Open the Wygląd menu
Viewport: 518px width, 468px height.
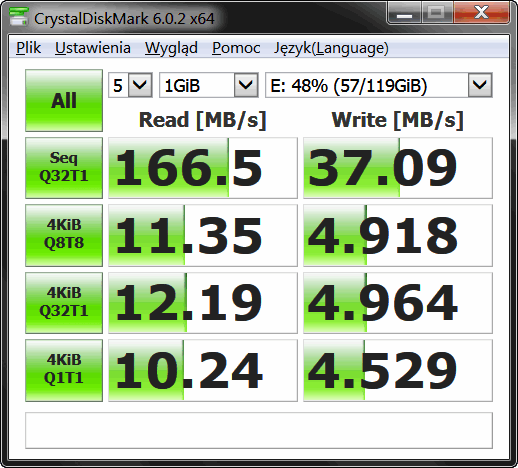pos(171,48)
